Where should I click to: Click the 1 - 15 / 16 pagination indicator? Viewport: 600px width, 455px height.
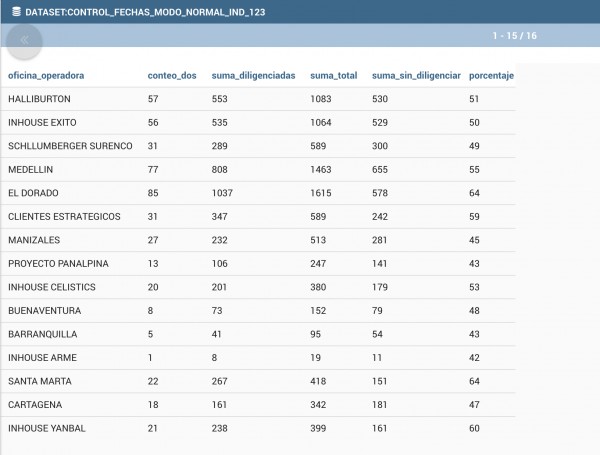(x=514, y=36)
